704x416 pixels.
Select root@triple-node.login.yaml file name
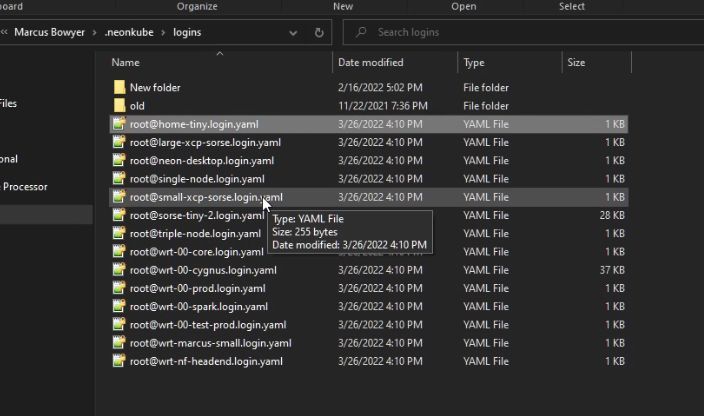click(x=195, y=234)
